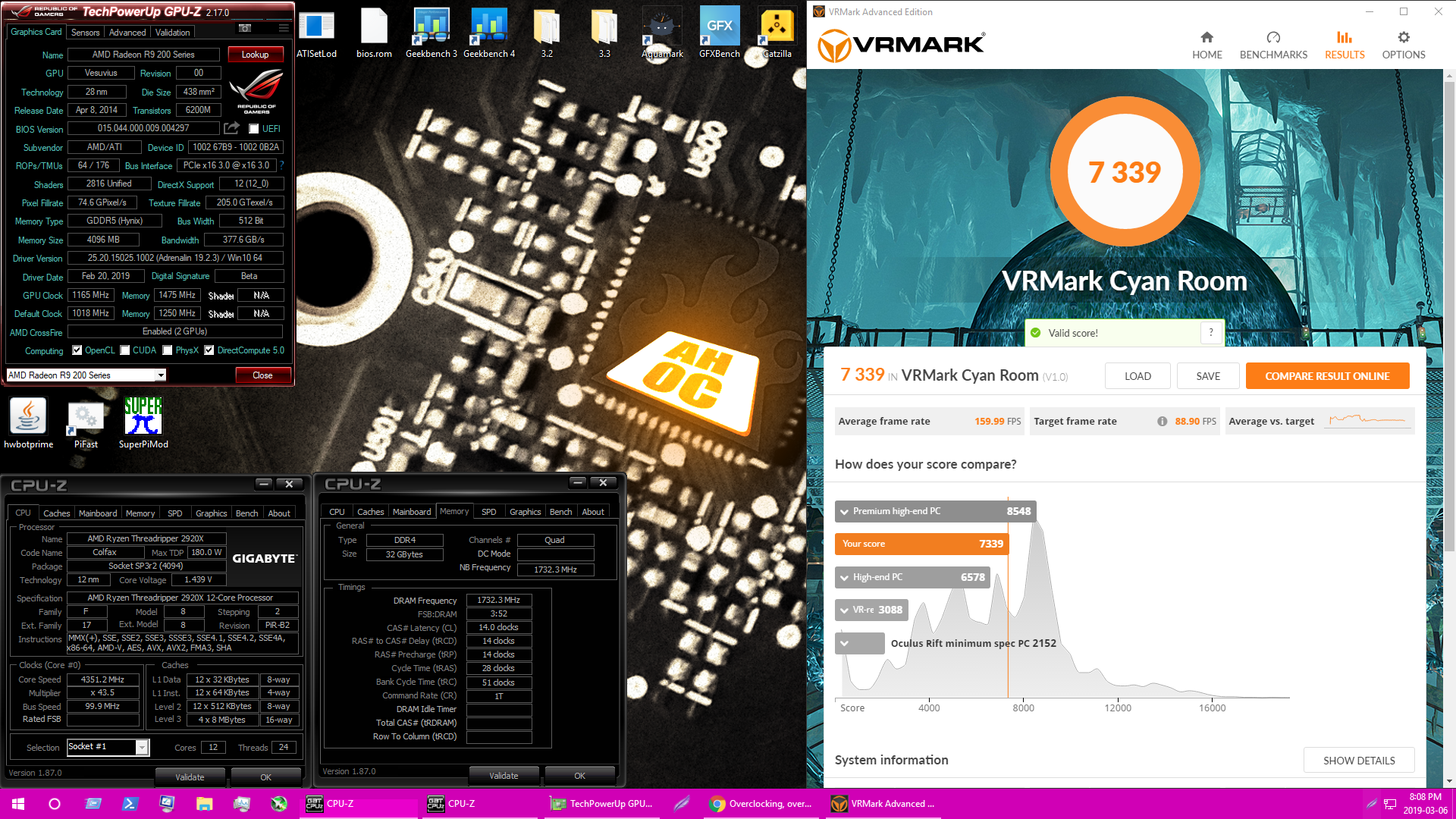Screen dimensions: 1456x819
Task: Click the Your score orange bar
Action: (922, 544)
